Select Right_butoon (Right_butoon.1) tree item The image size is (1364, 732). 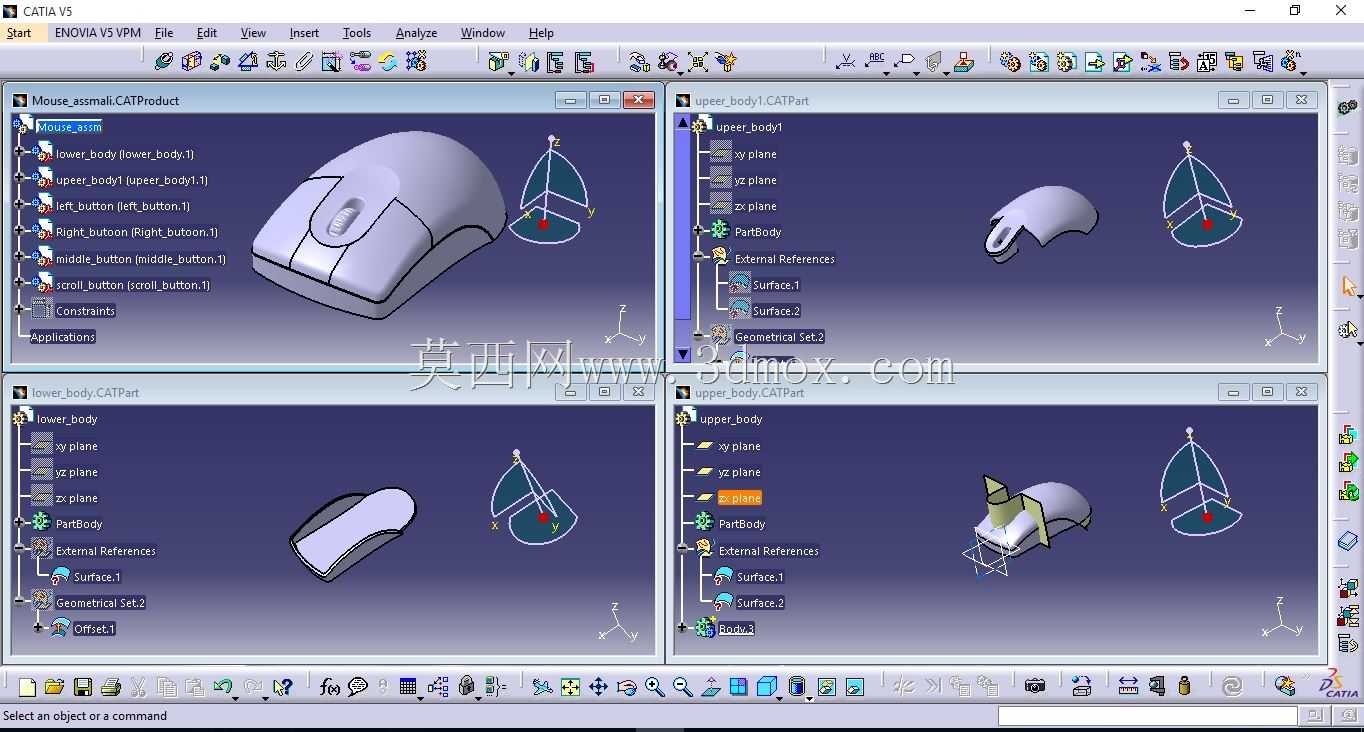(137, 232)
